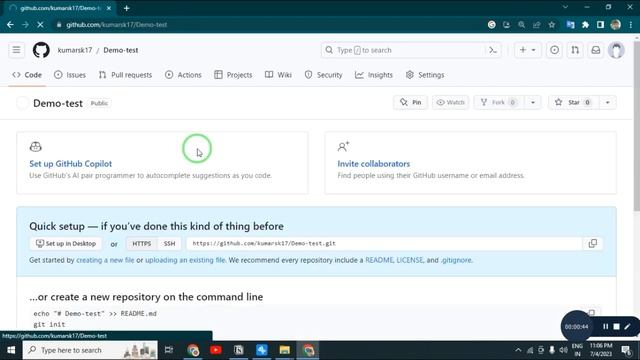Screen dimensions: 640x360
Task: Pause the screen recording
Action: (605, 327)
